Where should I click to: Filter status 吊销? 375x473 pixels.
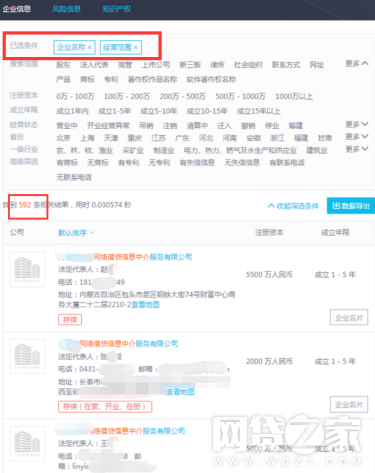[x=146, y=126]
